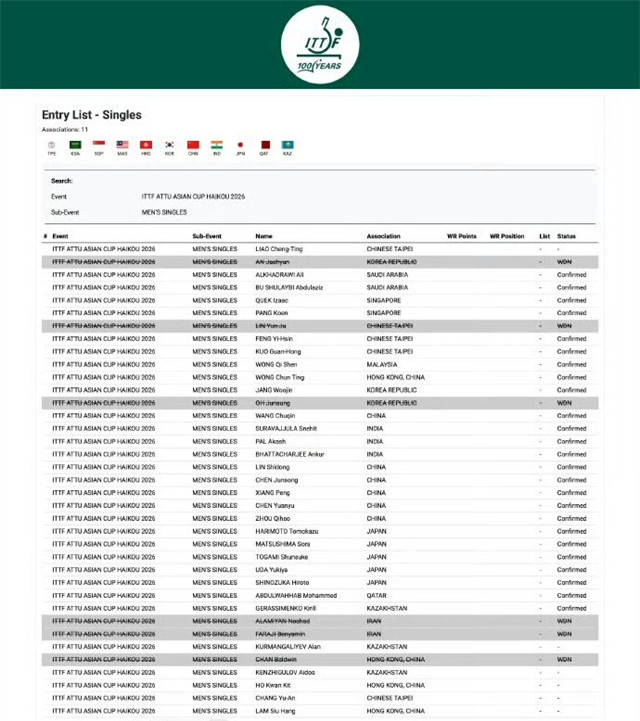Click player name WONG Chun Ting

pyautogui.click(x=280, y=377)
